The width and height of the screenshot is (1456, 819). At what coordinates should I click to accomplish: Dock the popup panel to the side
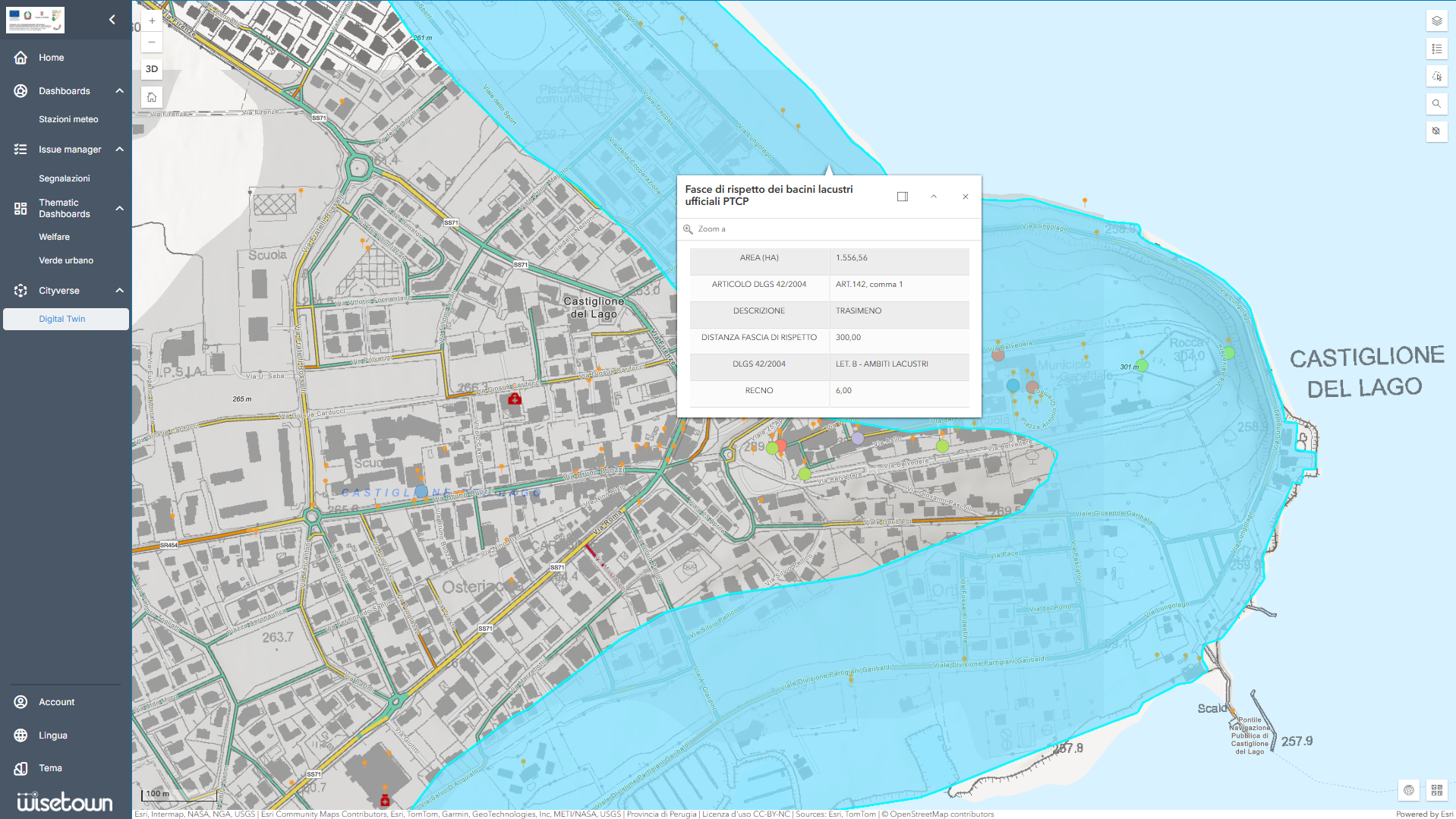click(903, 197)
